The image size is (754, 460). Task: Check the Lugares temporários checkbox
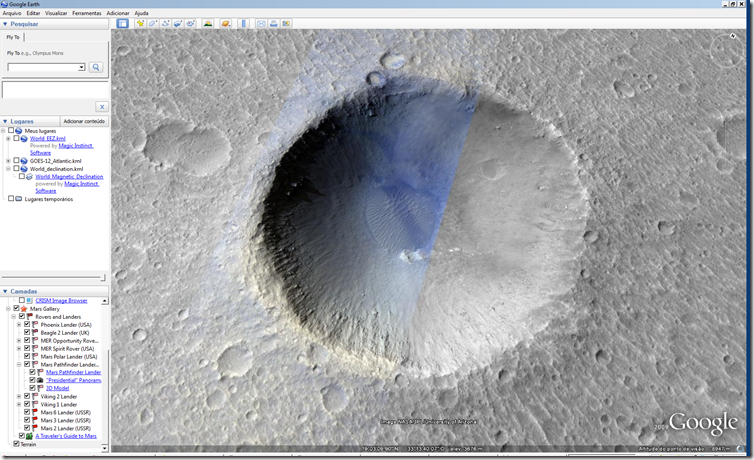click(11, 198)
